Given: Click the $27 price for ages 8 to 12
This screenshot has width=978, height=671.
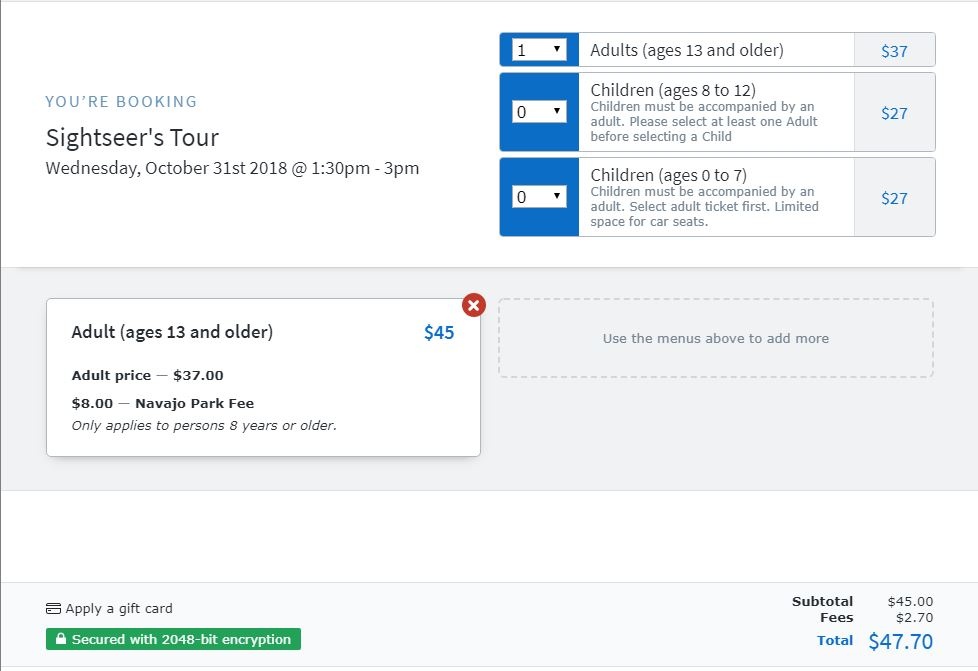Looking at the screenshot, I should click(x=894, y=113).
